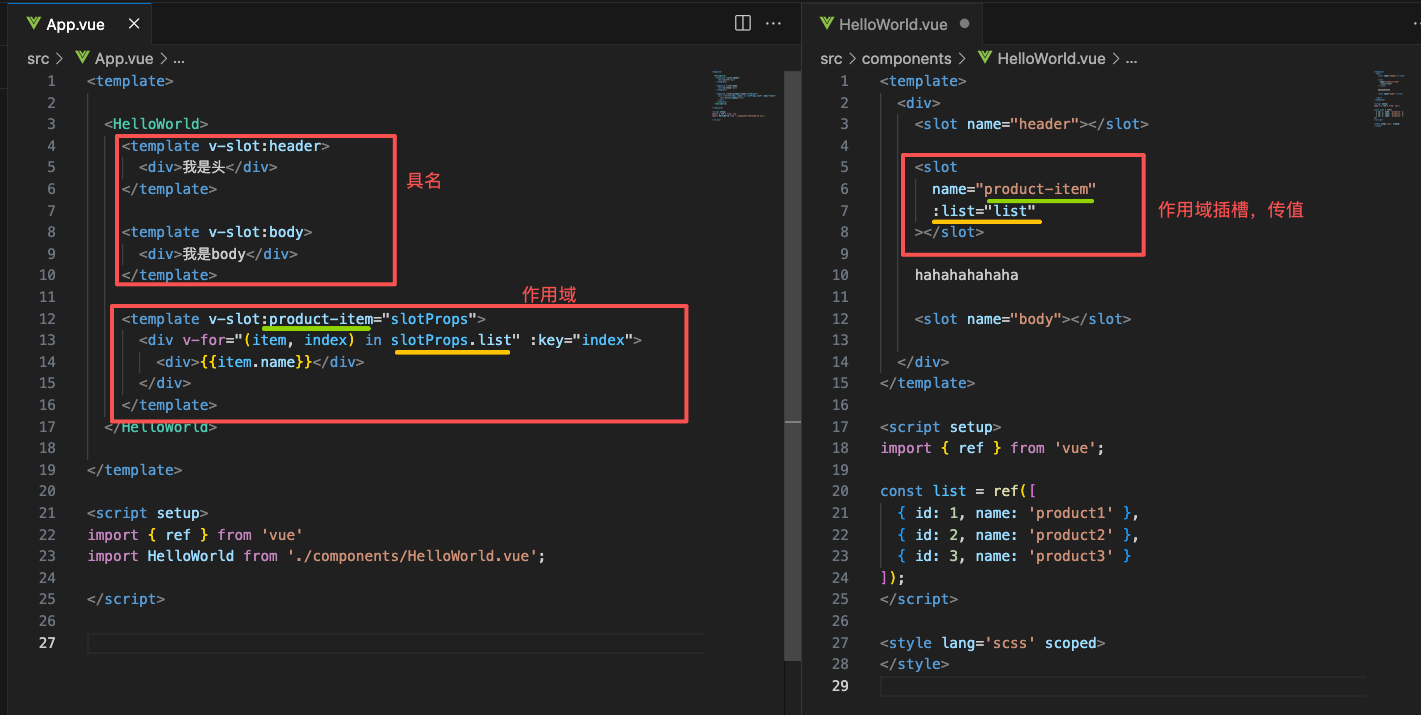
Task: Click the 'hahahahahaha' text line
Action: pos(966,275)
